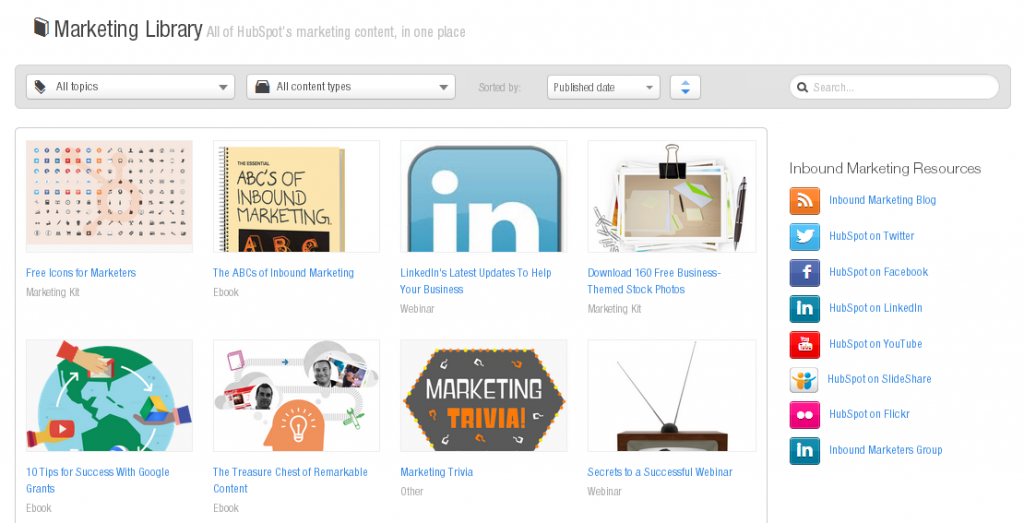The image size is (1024, 523).
Task: Click the ABC's of Inbound Marketing cover thumbnail
Action: tap(296, 197)
